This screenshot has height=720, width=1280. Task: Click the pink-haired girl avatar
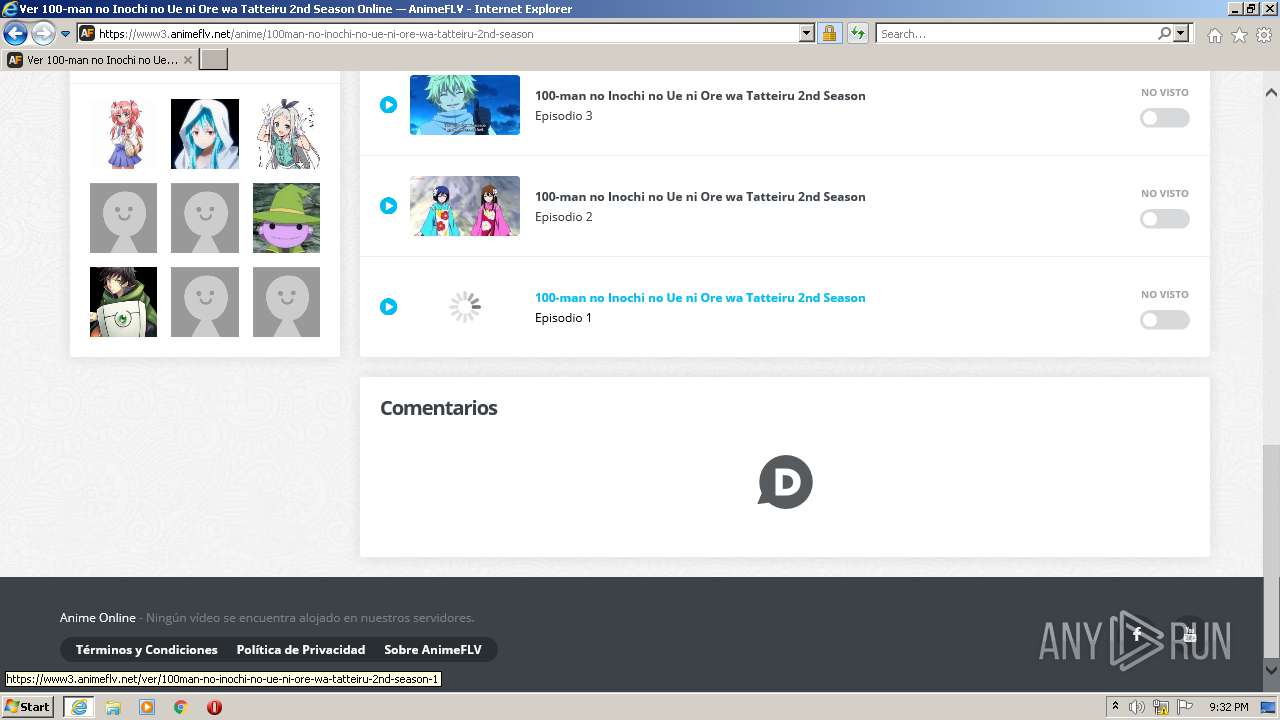[x=123, y=134]
